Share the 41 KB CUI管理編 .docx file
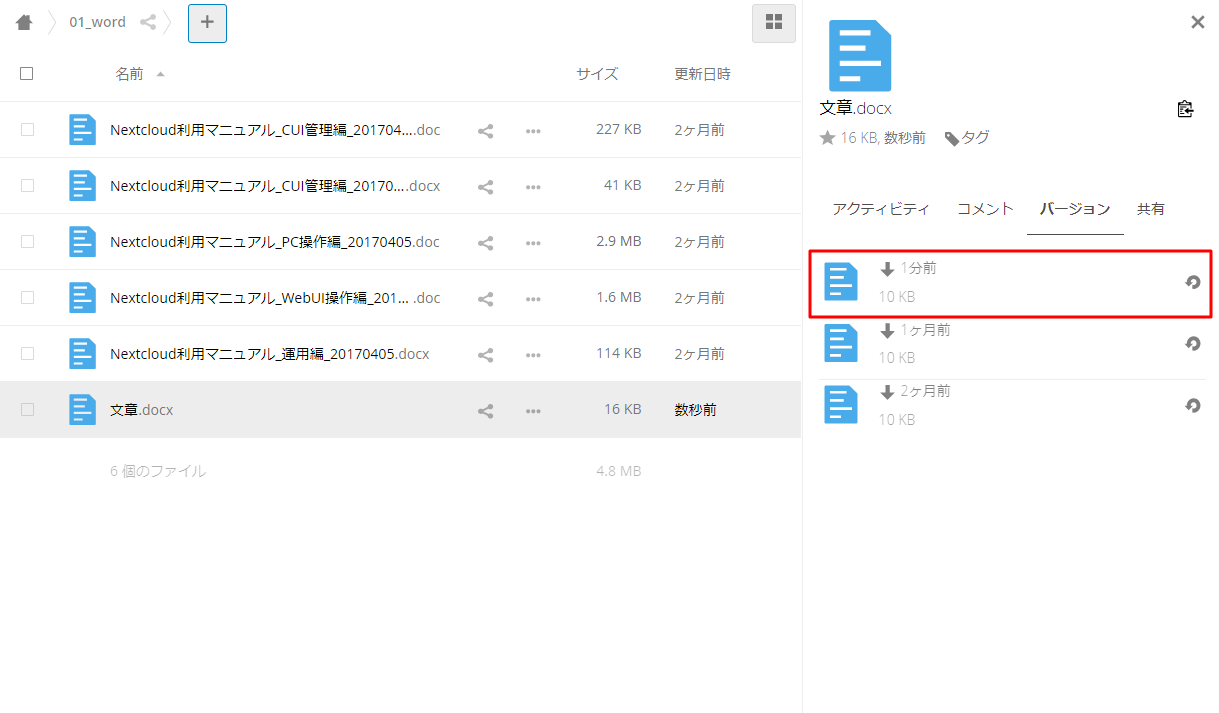 (x=486, y=186)
